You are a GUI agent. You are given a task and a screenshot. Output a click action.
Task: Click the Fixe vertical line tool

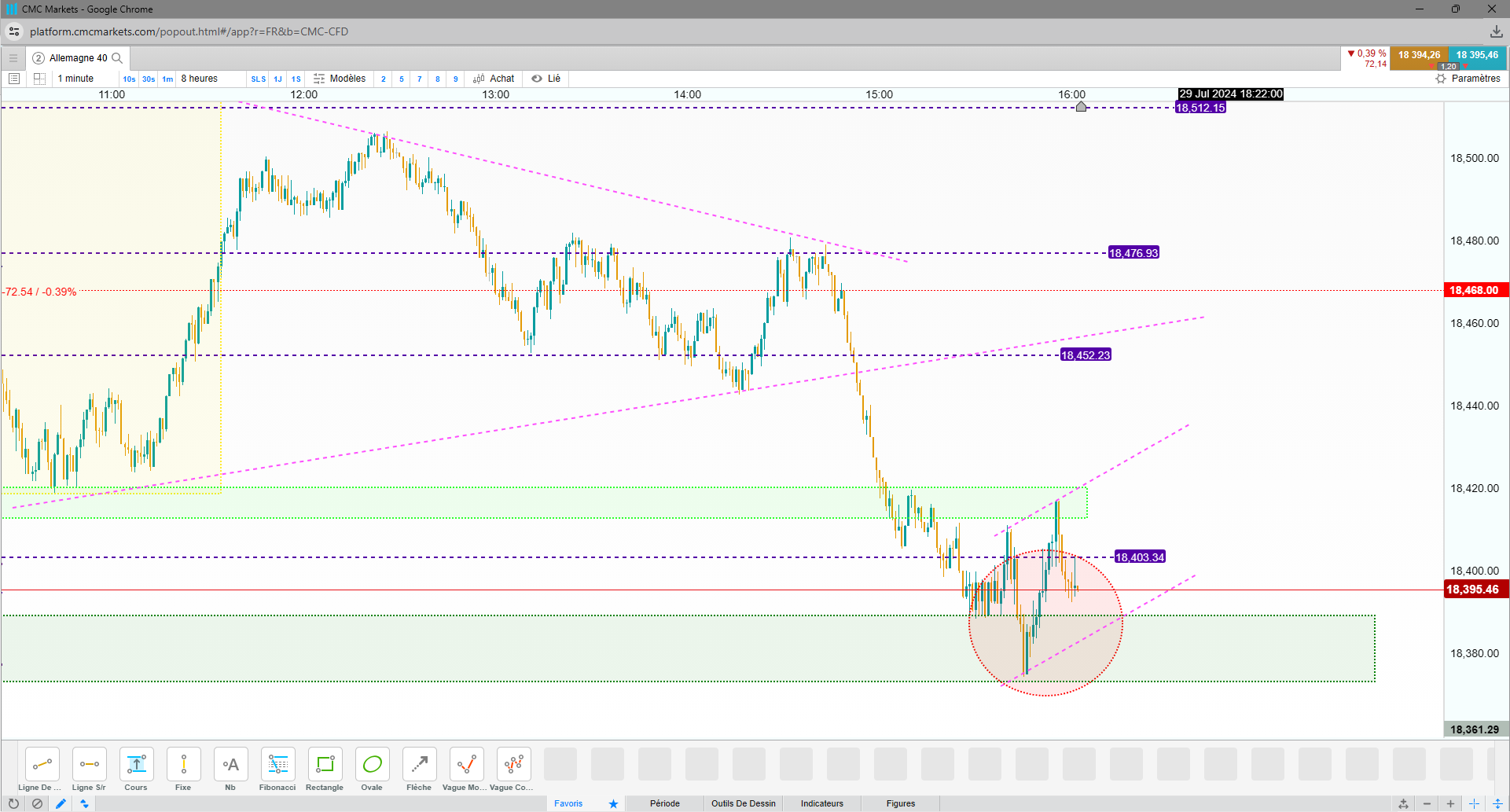click(183, 770)
